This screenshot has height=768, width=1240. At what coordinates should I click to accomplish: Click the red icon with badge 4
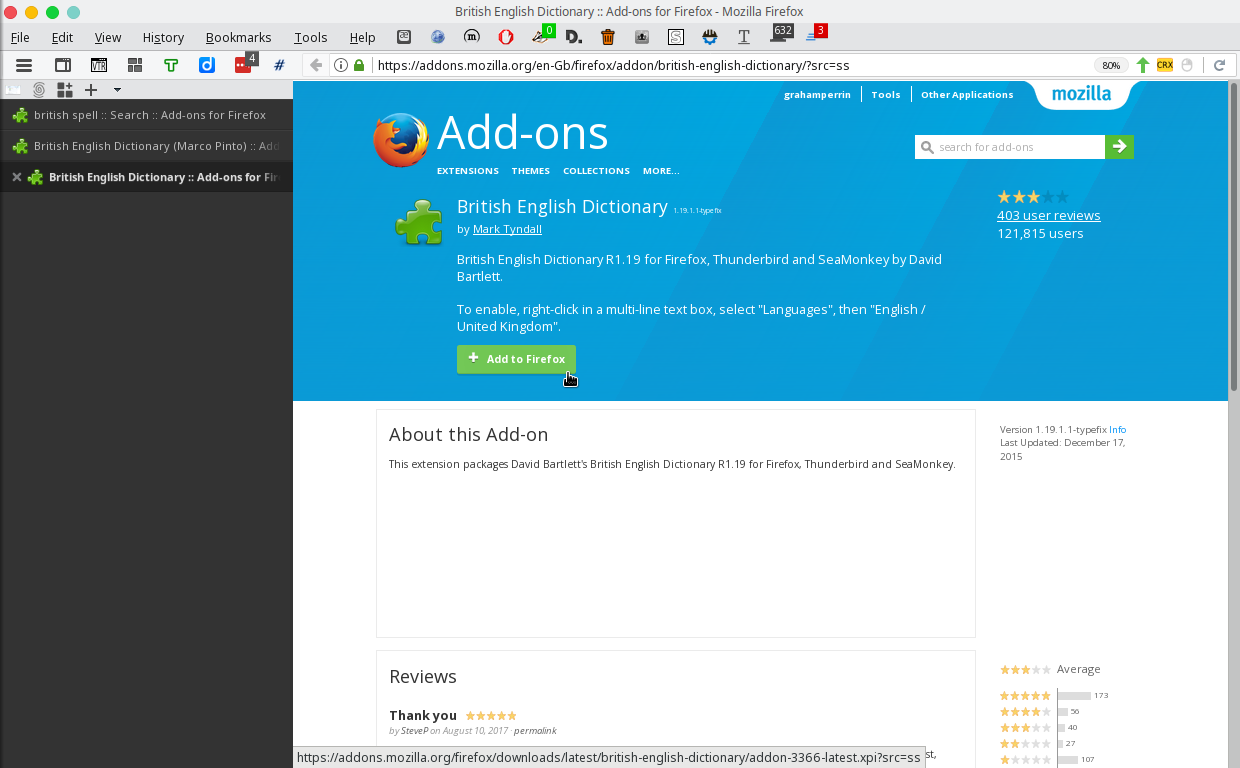click(244, 64)
